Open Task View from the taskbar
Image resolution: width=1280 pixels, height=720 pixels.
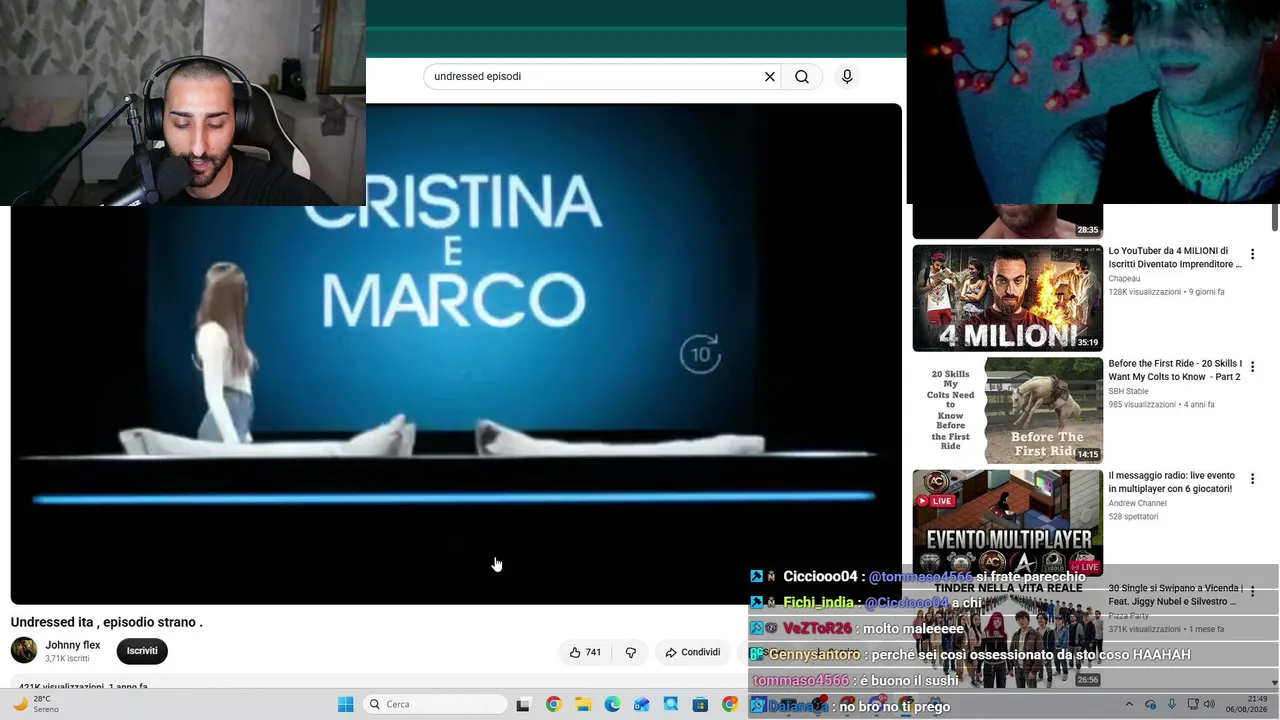click(522, 704)
